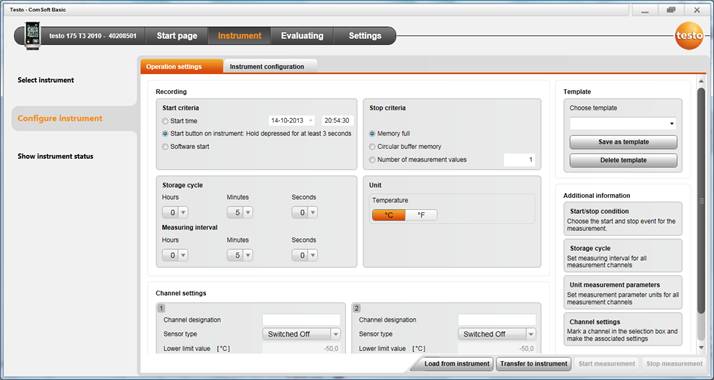The width and height of the screenshot is (714, 380).
Task: Click the Channel settings info box
Action: pos(623,329)
